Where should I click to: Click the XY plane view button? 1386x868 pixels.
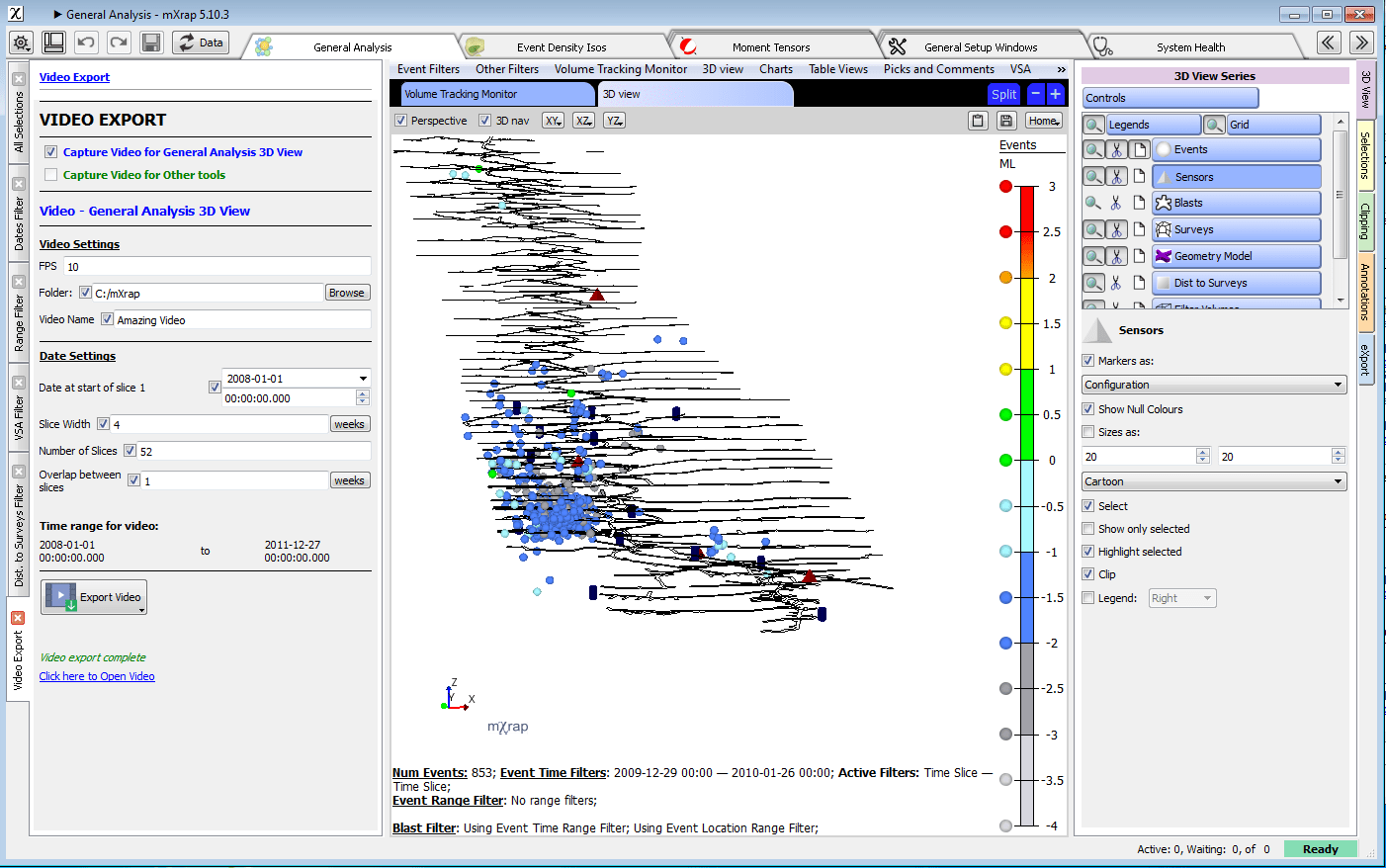(x=554, y=121)
